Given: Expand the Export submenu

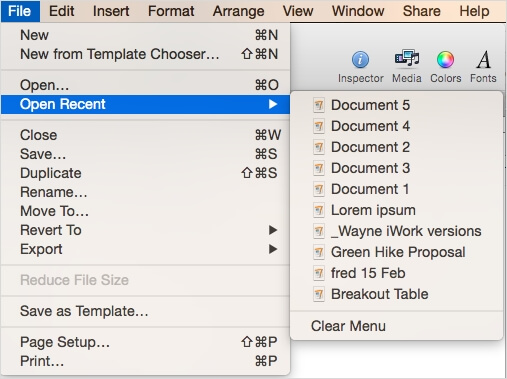Looking at the screenshot, I should pos(273,249).
